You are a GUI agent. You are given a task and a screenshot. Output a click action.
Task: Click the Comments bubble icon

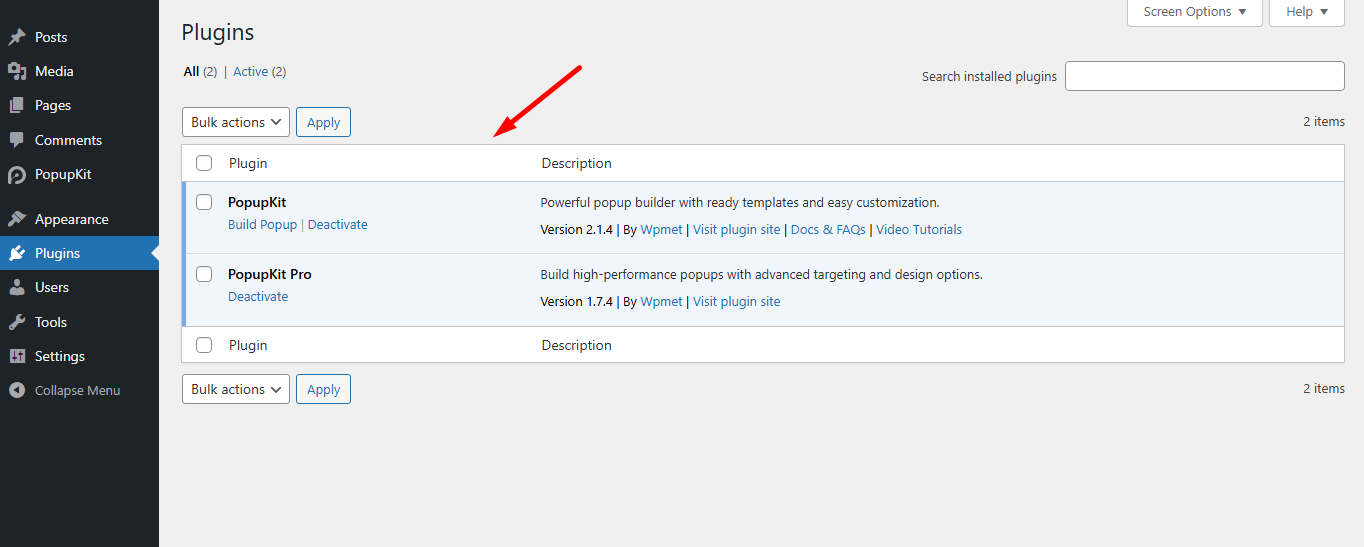(17, 140)
